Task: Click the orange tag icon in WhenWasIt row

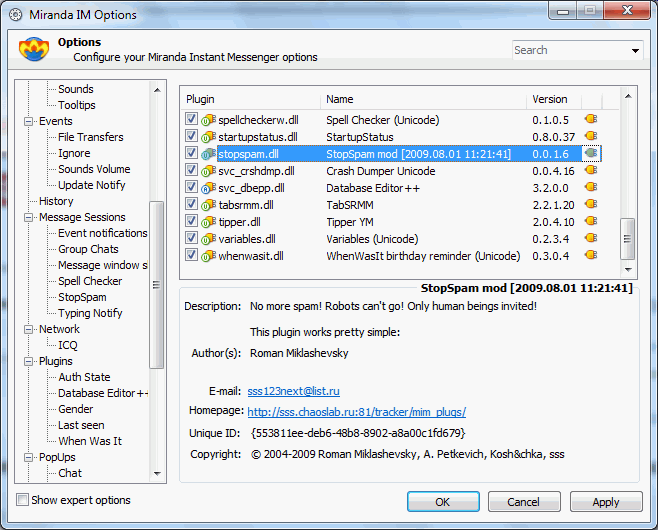Action: (591, 255)
